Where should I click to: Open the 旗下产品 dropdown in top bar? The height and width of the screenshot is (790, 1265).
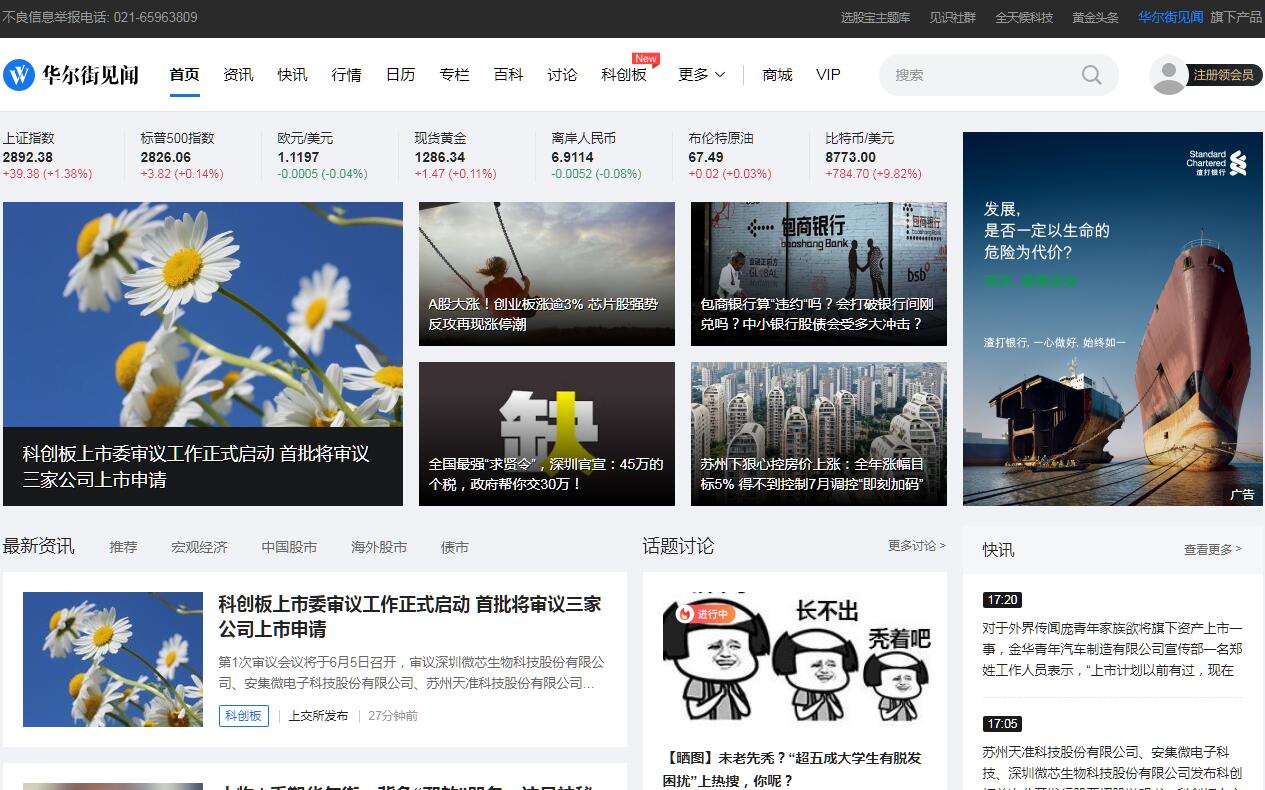coord(1236,17)
